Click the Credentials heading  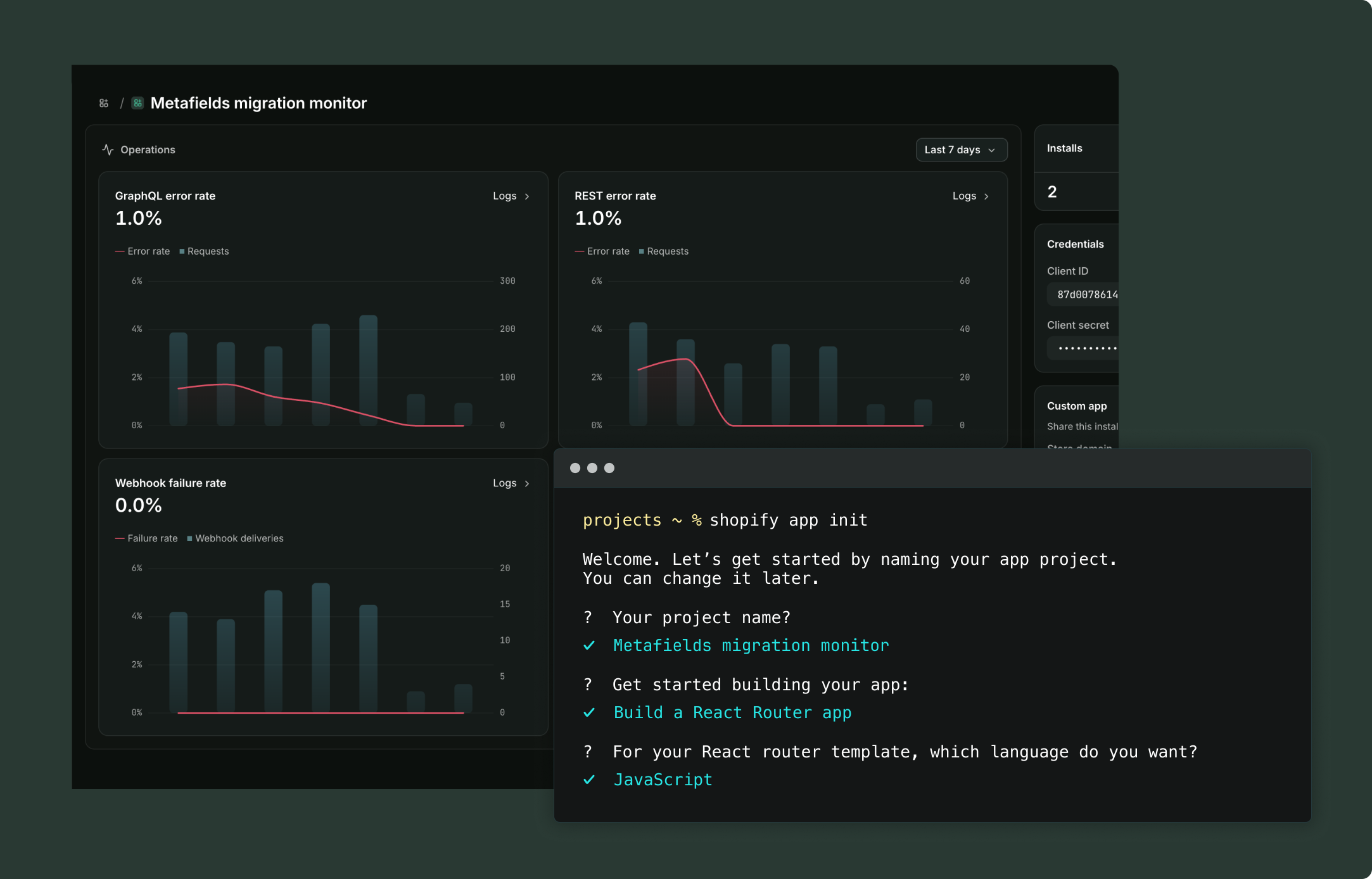1075,244
